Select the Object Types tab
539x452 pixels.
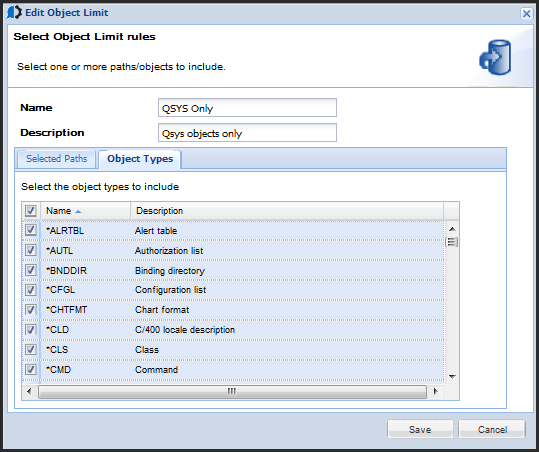pos(140,159)
